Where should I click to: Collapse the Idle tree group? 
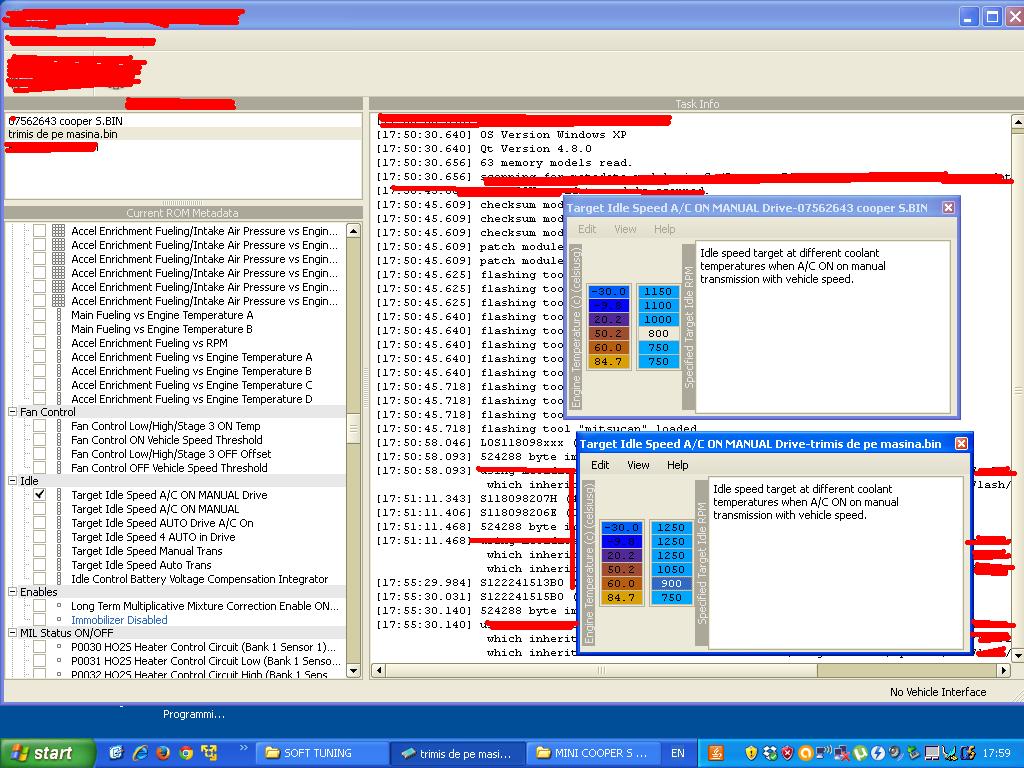pyautogui.click(x=13, y=481)
